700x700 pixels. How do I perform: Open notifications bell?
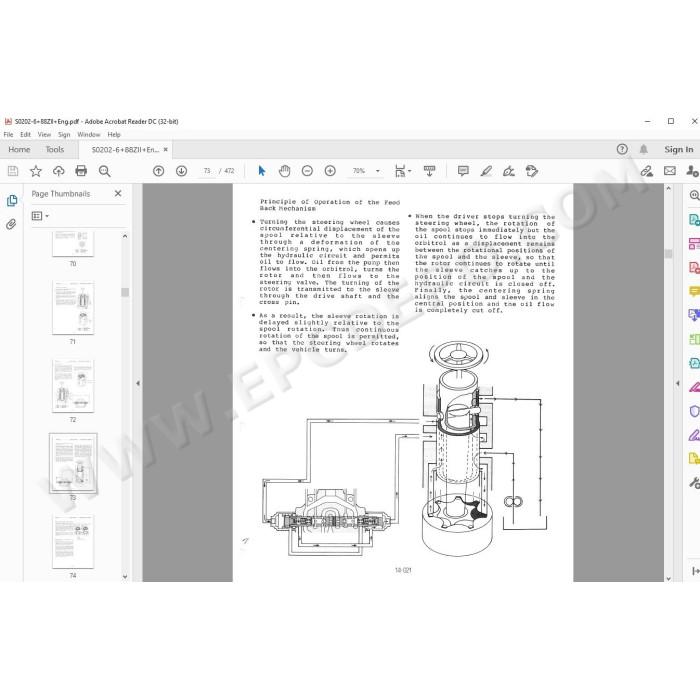point(643,149)
